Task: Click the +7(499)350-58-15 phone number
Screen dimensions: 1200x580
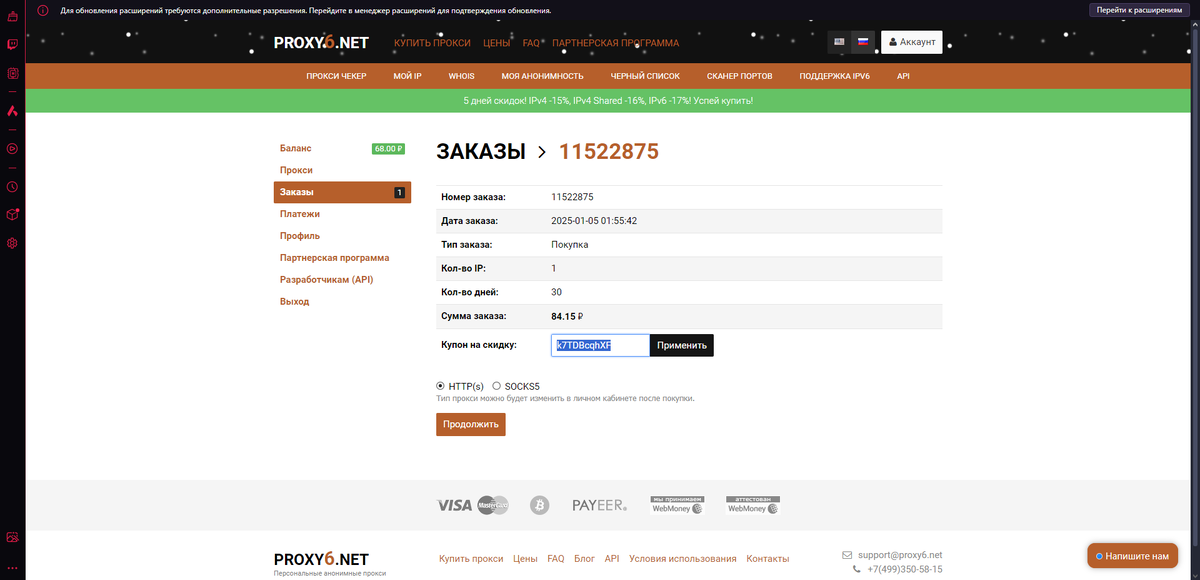Action: [x=903, y=569]
